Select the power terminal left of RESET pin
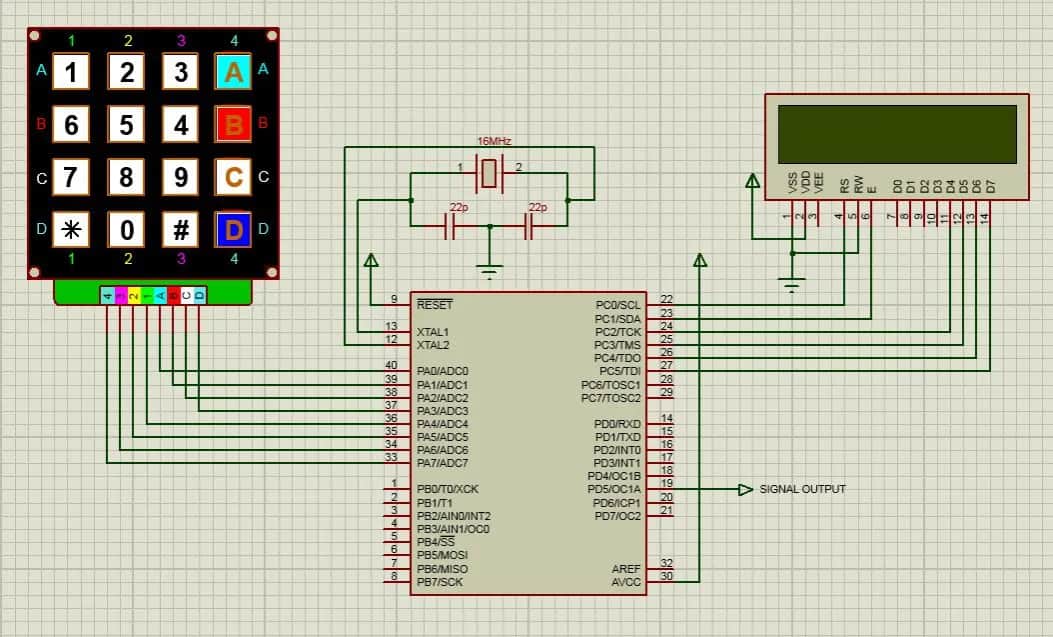The width and height of the screenshot is (1053, 637). coord(371,262)
